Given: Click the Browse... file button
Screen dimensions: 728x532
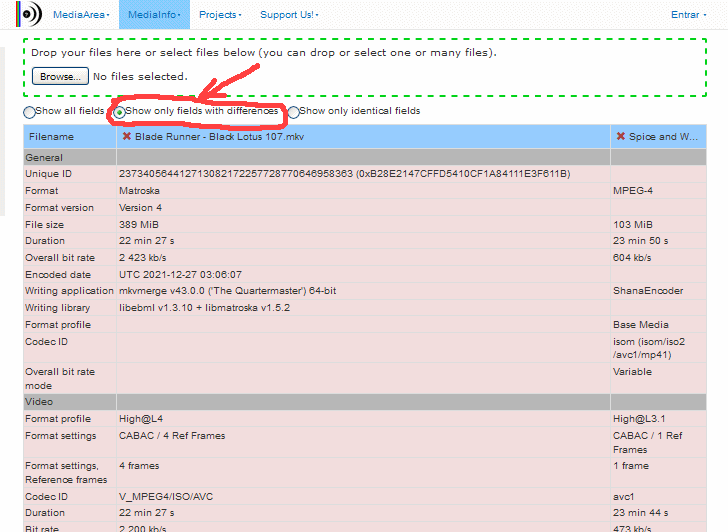Looking at the screenshot, I should click(x=60, y=76).
